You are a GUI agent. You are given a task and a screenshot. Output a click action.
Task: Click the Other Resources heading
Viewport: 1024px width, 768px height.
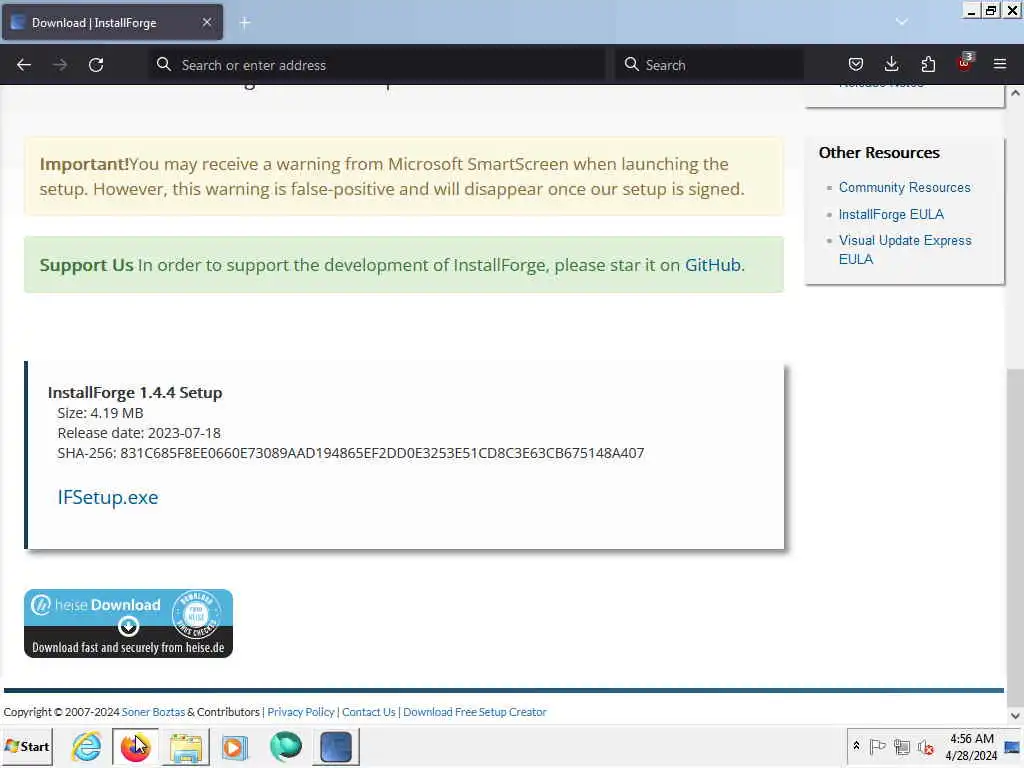pyautogui.click(x=879, y=153)
